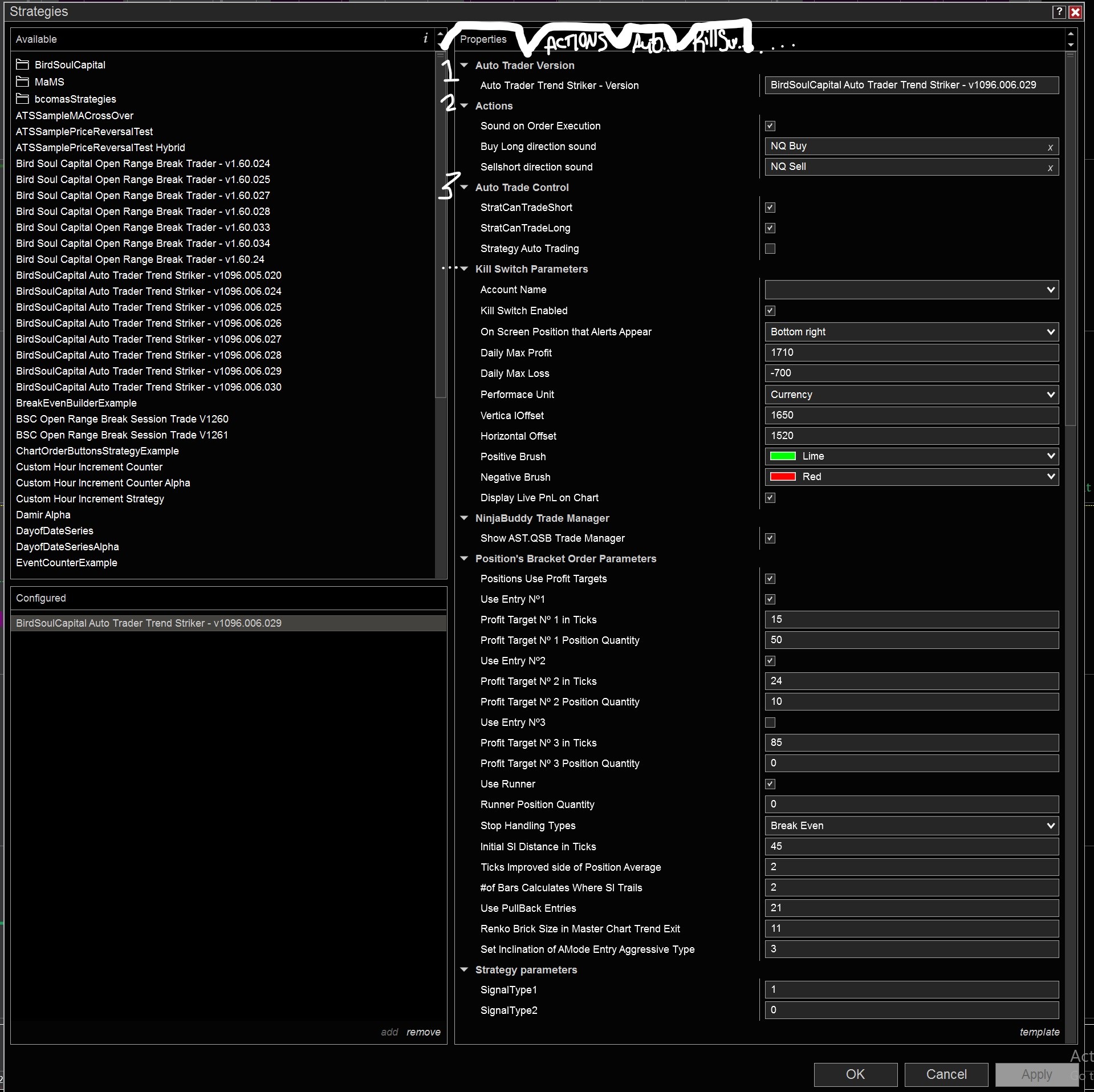Toggle the Use Runner checkbox

[x=770, y=784]
